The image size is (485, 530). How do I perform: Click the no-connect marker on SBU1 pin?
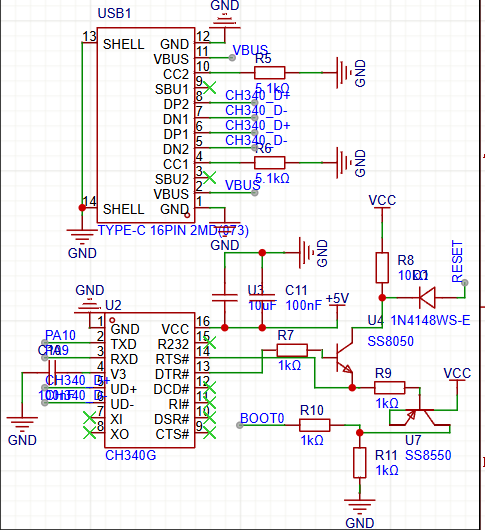tap(210, 88)
